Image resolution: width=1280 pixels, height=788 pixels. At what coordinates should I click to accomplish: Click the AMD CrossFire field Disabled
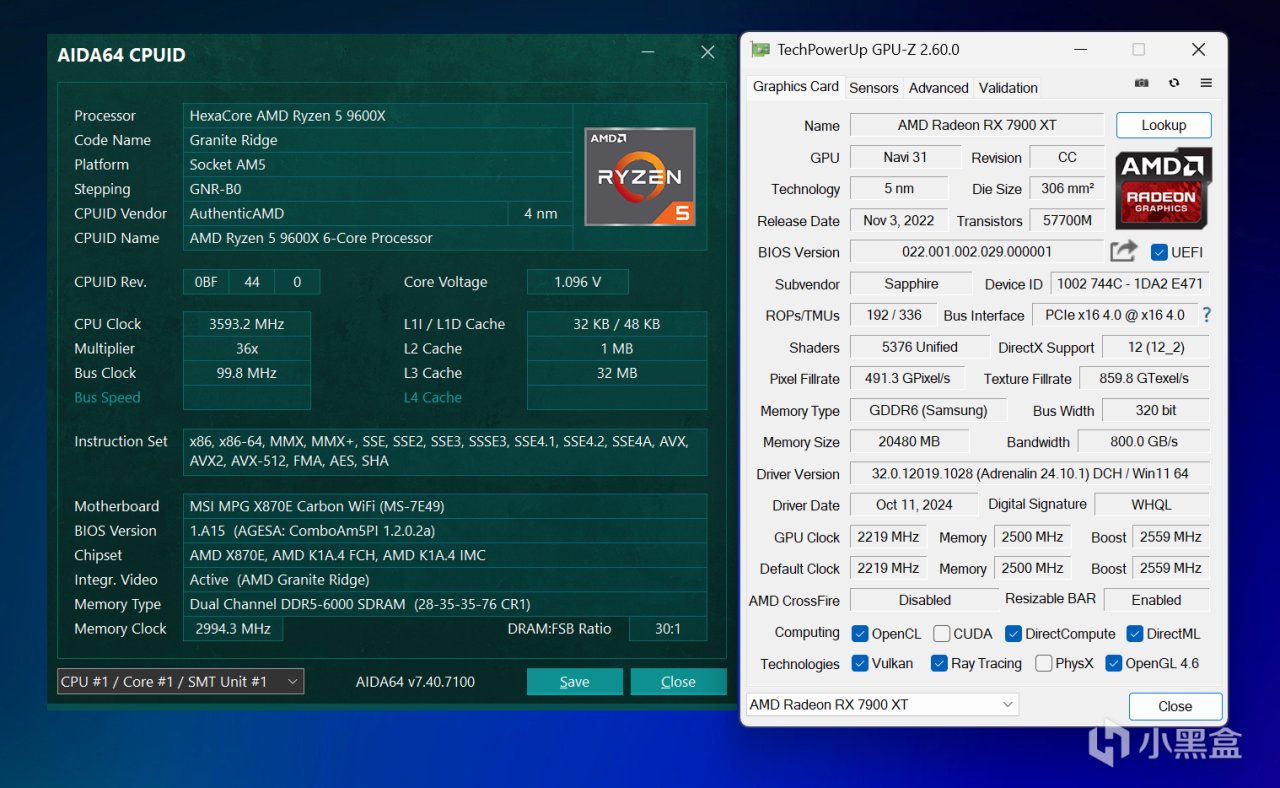click(x=924, y=600)
